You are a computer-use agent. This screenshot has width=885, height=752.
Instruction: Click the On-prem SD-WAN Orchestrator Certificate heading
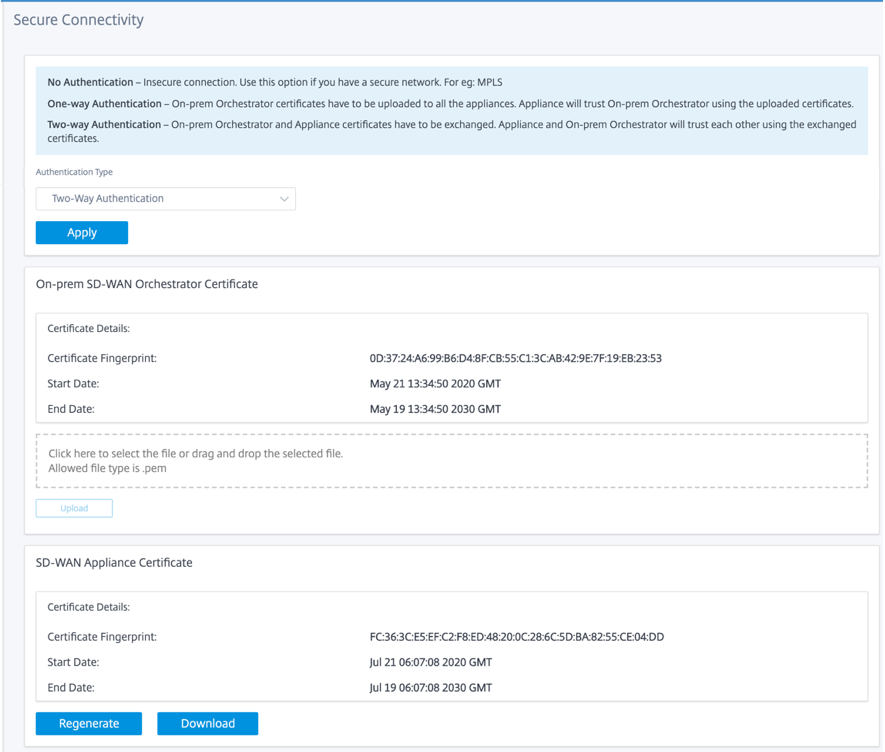click(x=147, y=284)
